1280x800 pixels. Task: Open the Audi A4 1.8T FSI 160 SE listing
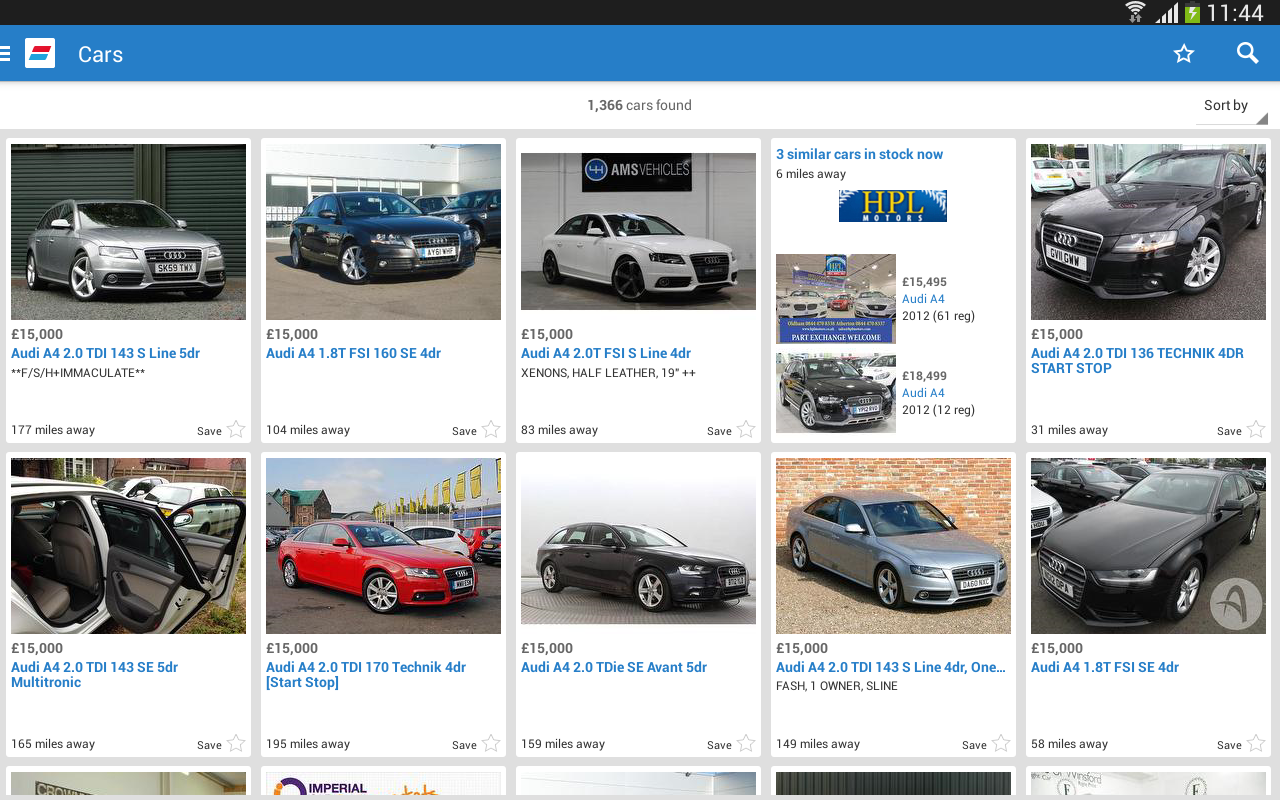click(x=353, y=352)
